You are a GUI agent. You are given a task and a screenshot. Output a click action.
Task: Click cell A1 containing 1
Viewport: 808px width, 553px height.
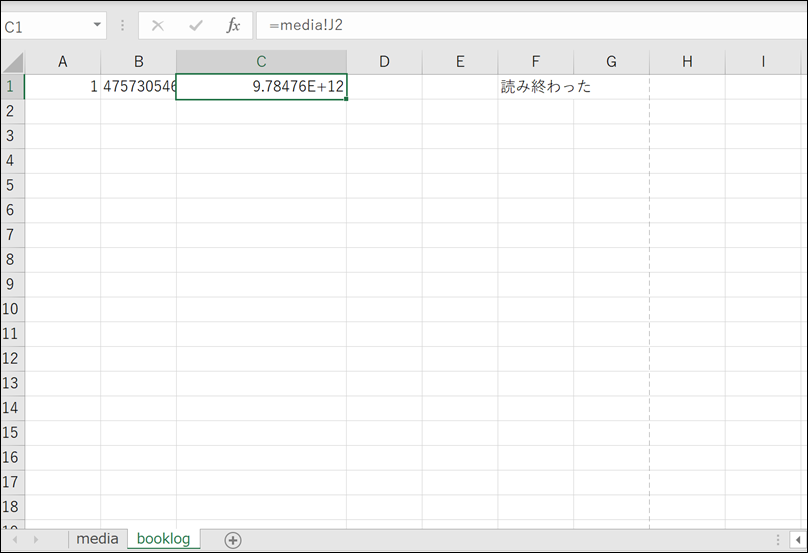tap(62, 87)
